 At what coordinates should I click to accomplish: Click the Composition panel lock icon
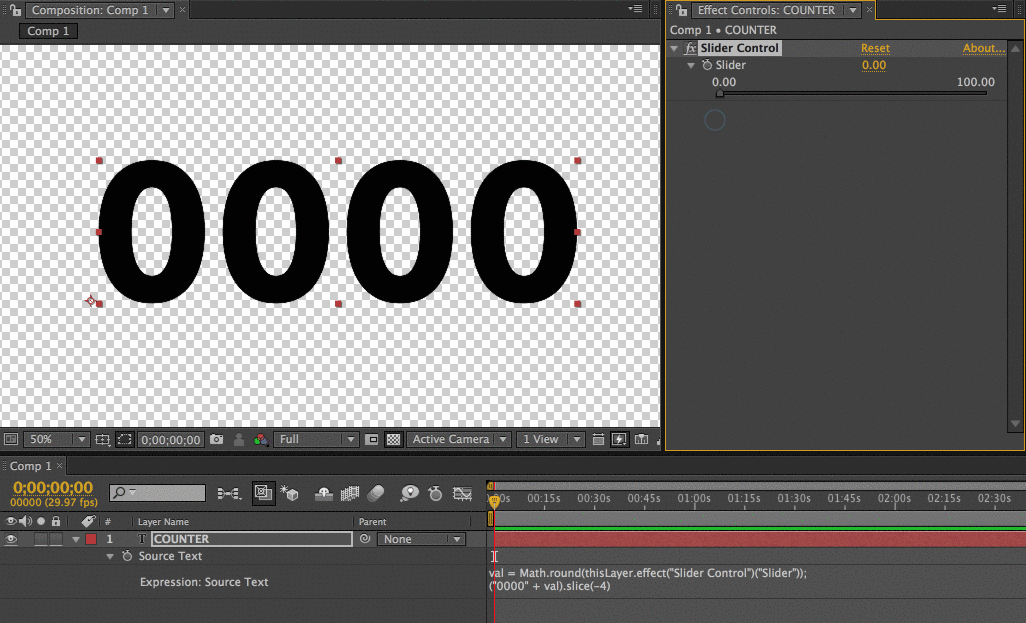tap(14, 10)
